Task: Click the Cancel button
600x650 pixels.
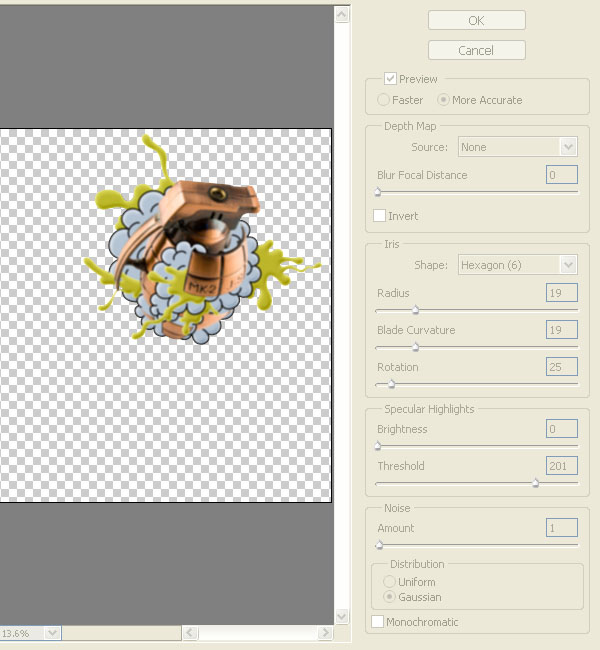Action: pos(476,50)
